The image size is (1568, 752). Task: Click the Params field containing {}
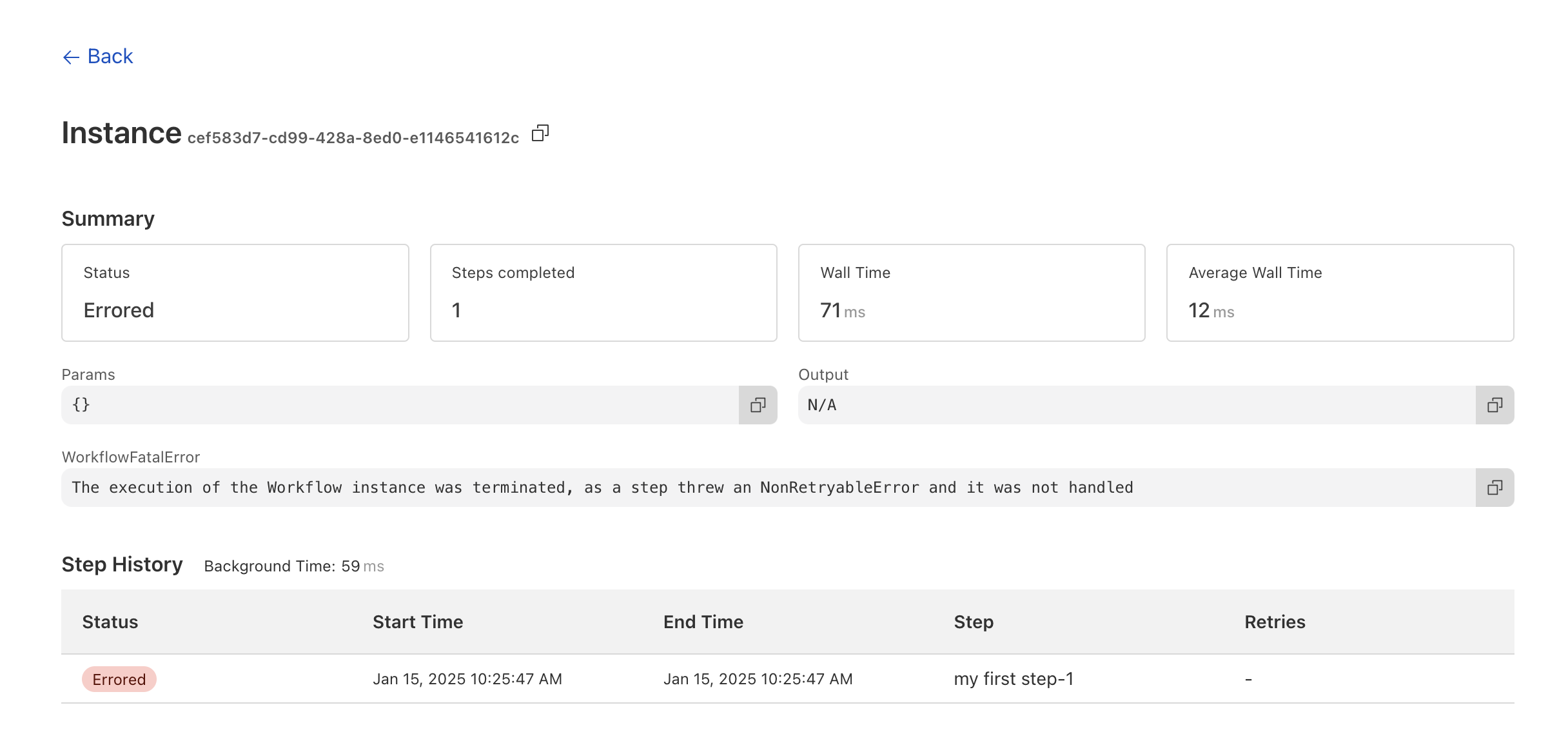400,405
